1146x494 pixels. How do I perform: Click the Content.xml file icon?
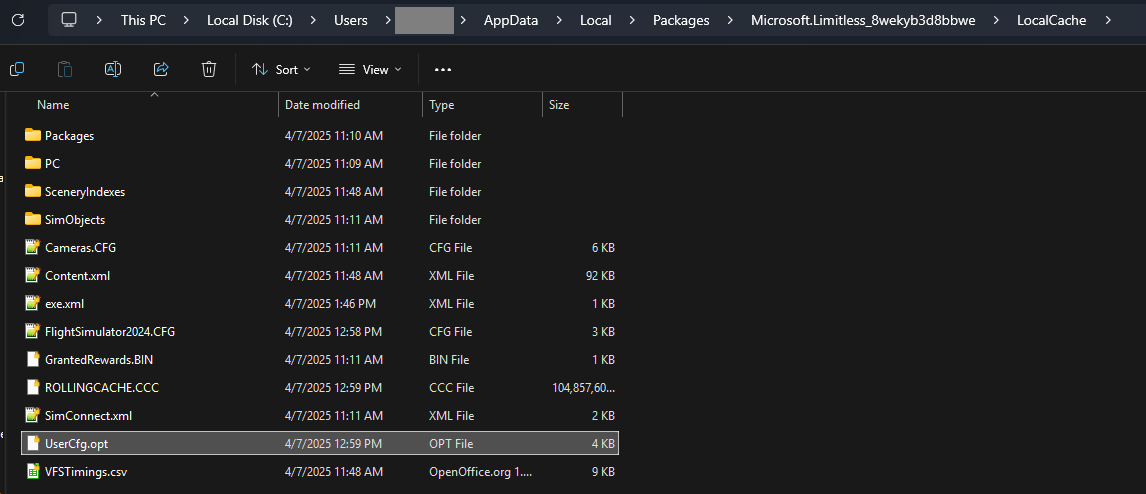(32, 276)
